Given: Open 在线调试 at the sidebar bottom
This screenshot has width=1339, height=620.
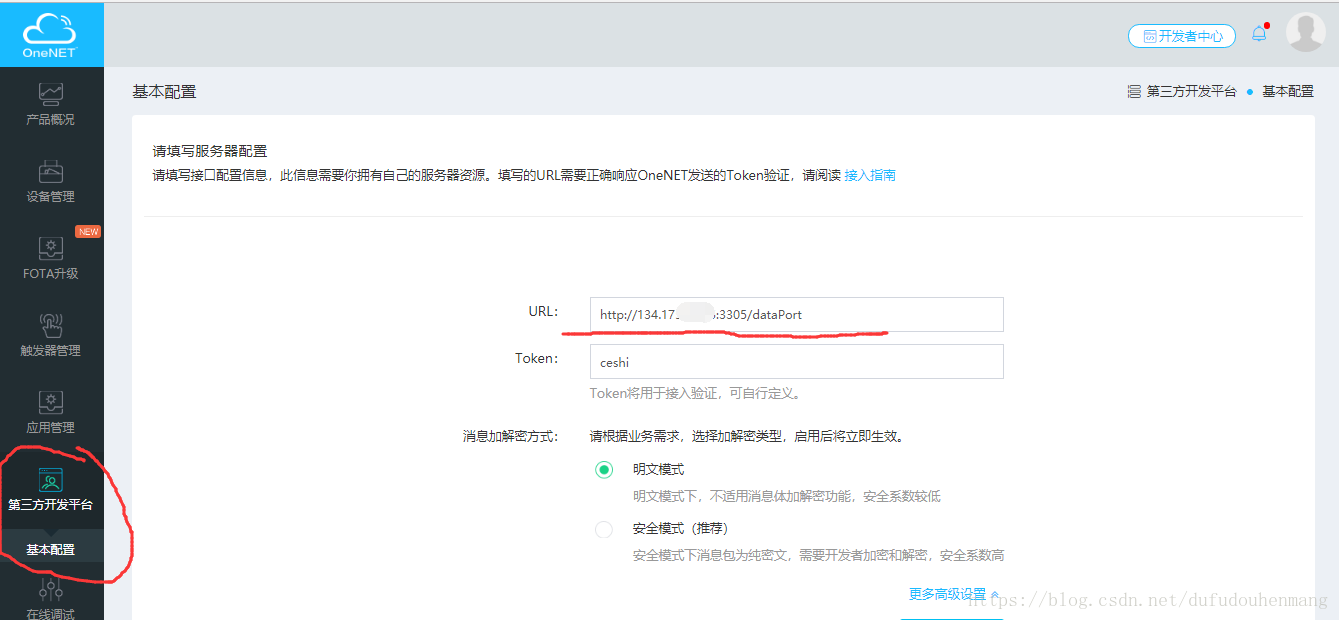Looking at the screenshot, I should pos(51,597).
